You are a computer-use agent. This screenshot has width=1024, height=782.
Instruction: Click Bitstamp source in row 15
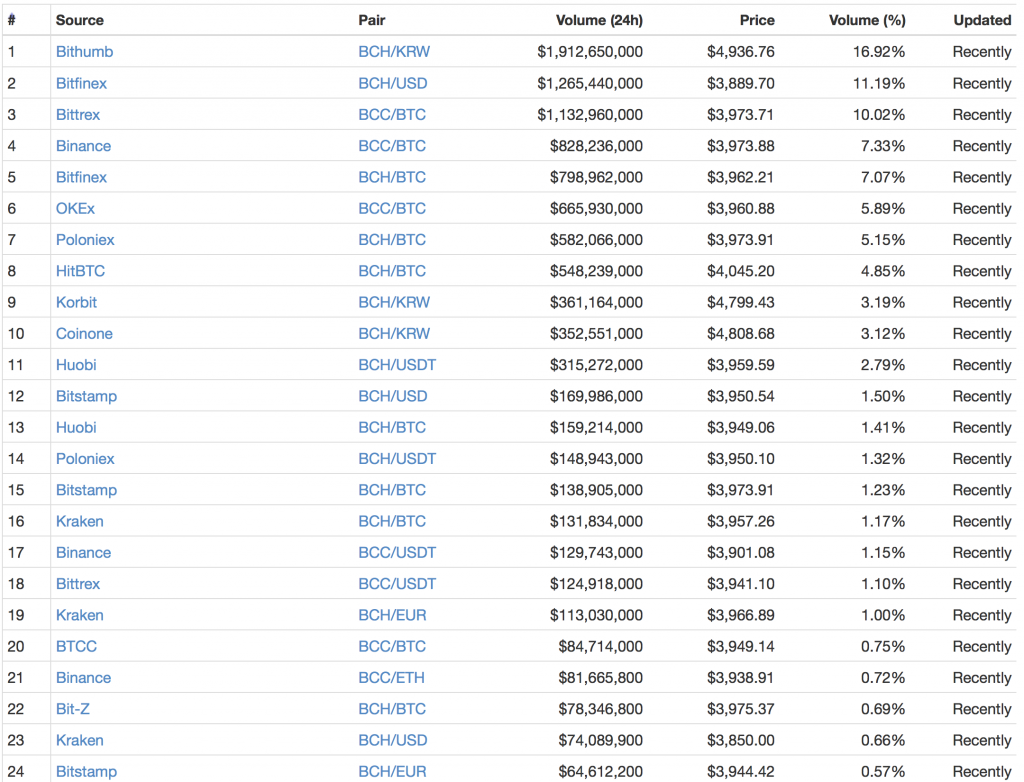point(86,491)
